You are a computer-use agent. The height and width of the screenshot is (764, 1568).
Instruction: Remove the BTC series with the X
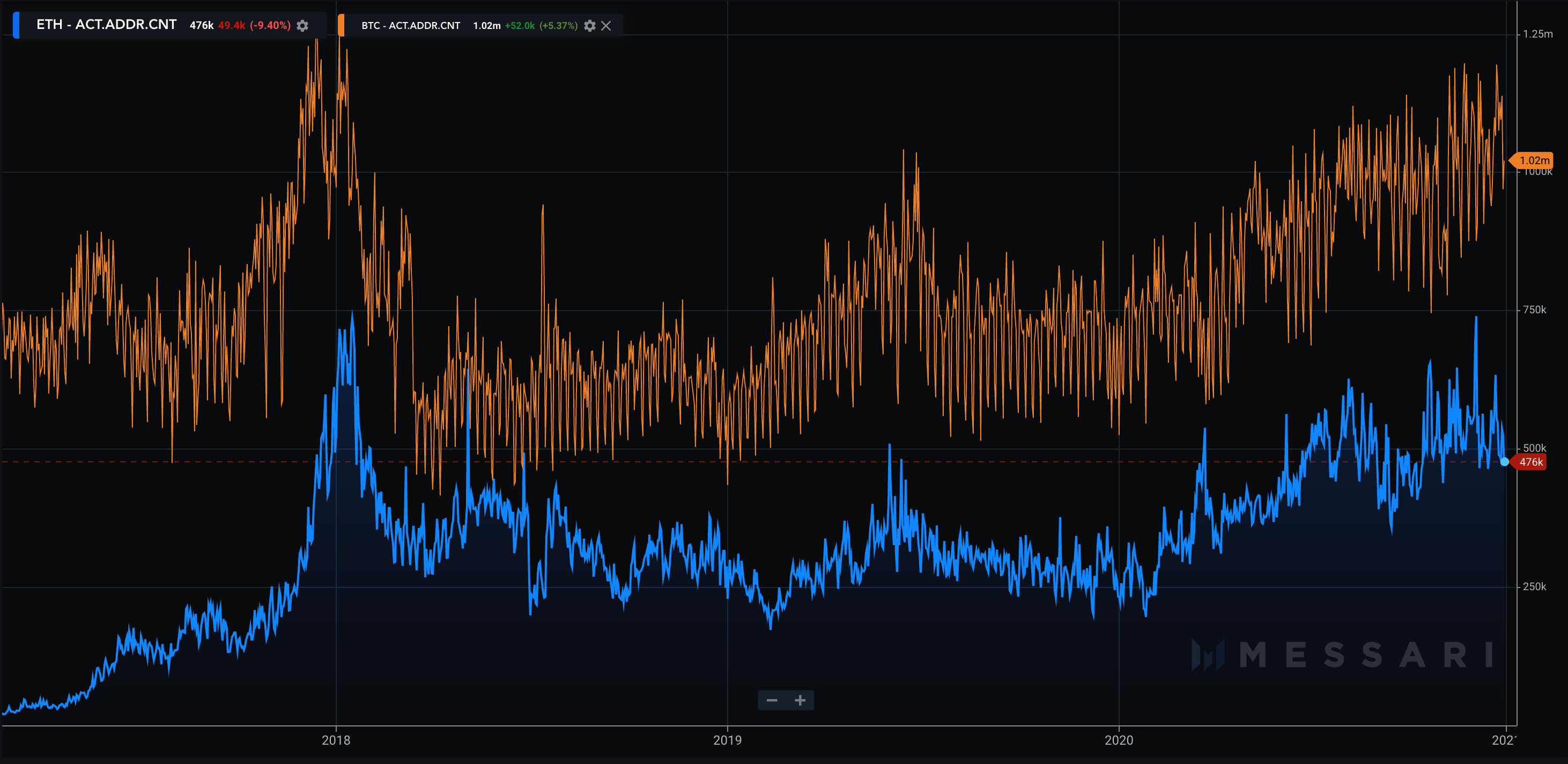click(x=605, y=26)
